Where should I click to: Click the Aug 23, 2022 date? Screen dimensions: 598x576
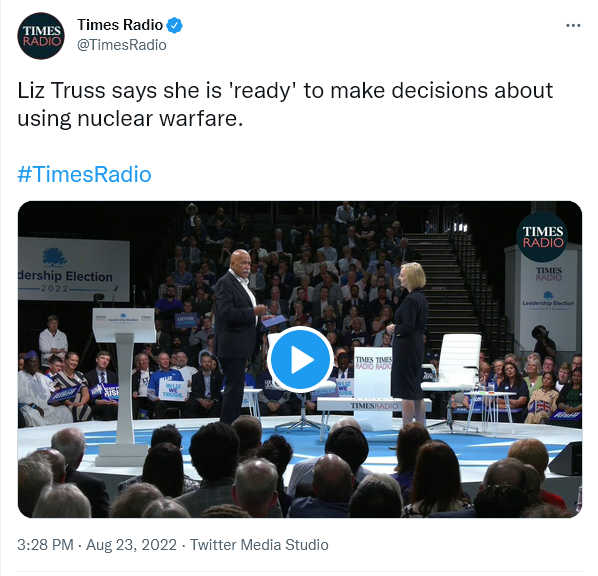click(x=131, y=545)
